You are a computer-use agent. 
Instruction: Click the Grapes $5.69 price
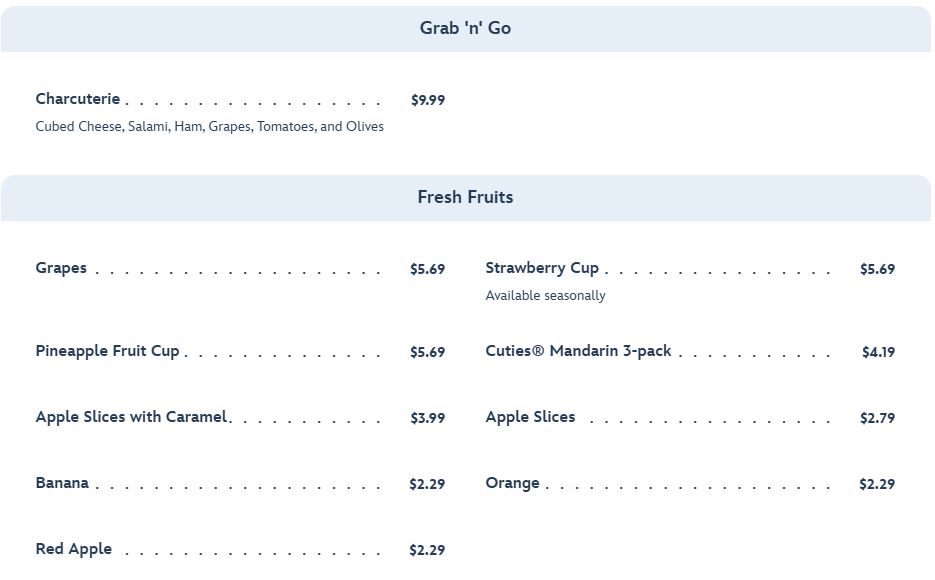click(x=427, y=269)
